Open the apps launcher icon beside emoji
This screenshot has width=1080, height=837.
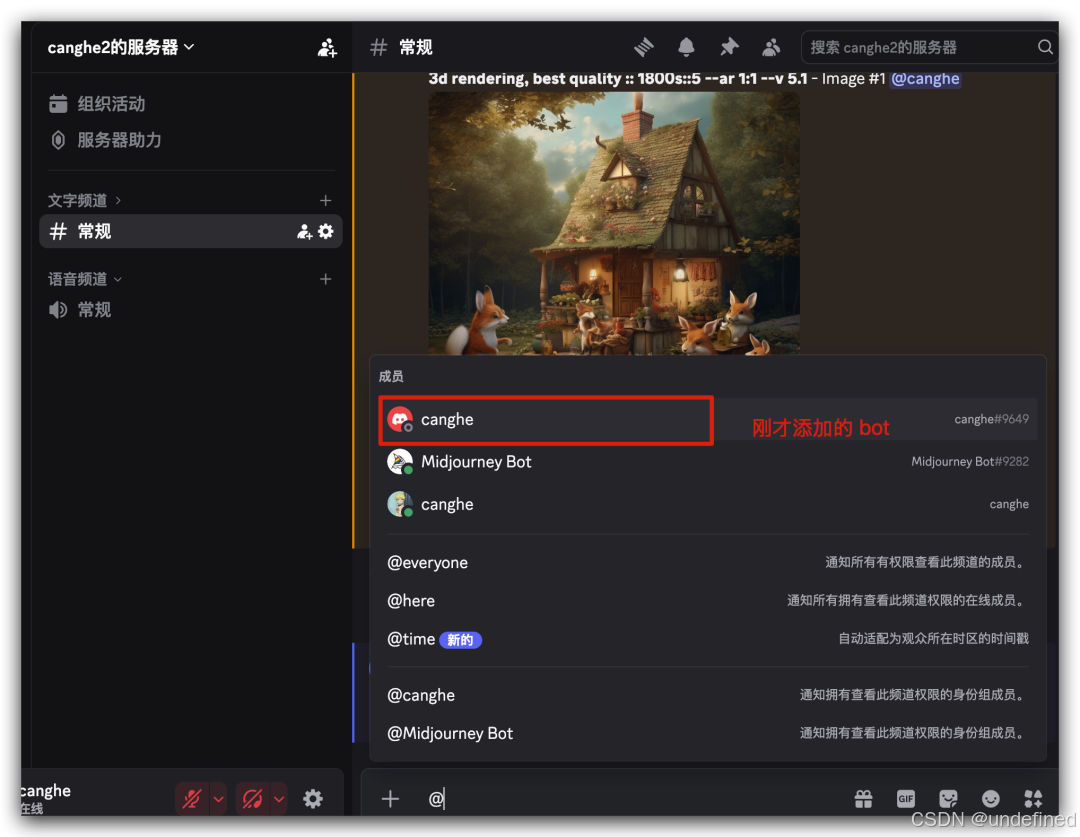click(x=1033, y=798)
